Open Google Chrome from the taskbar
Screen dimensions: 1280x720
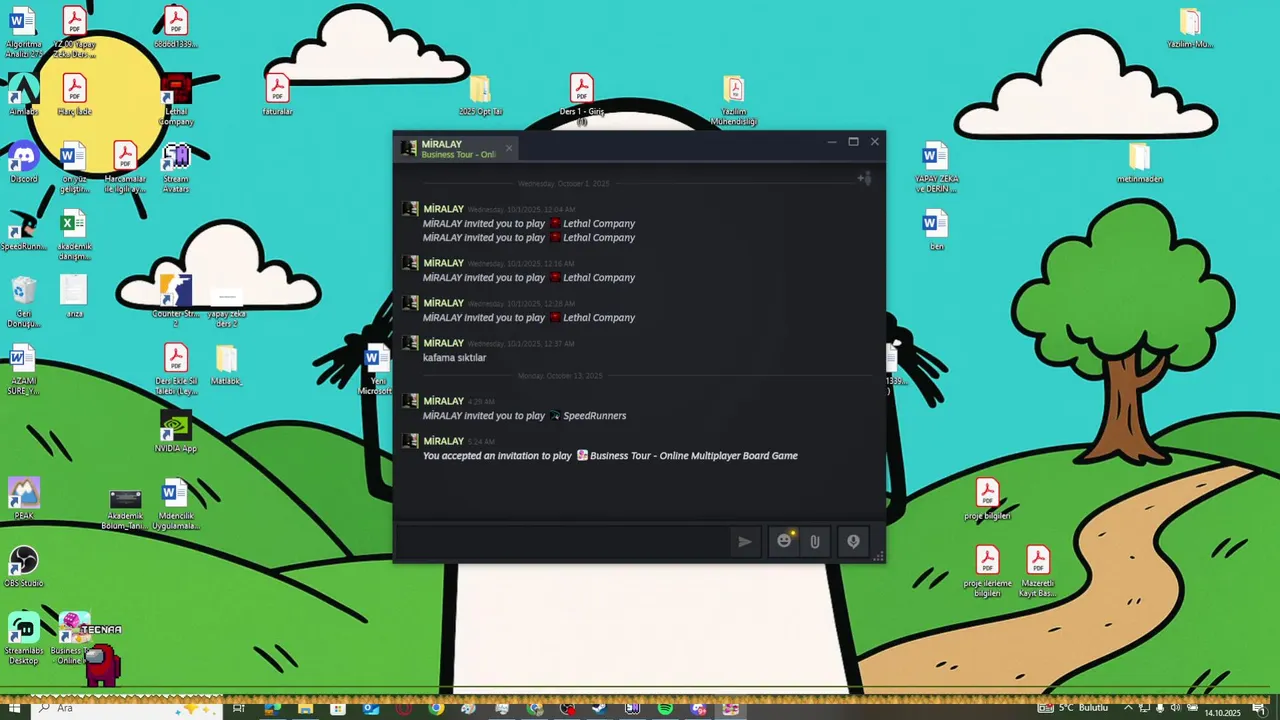436,708
